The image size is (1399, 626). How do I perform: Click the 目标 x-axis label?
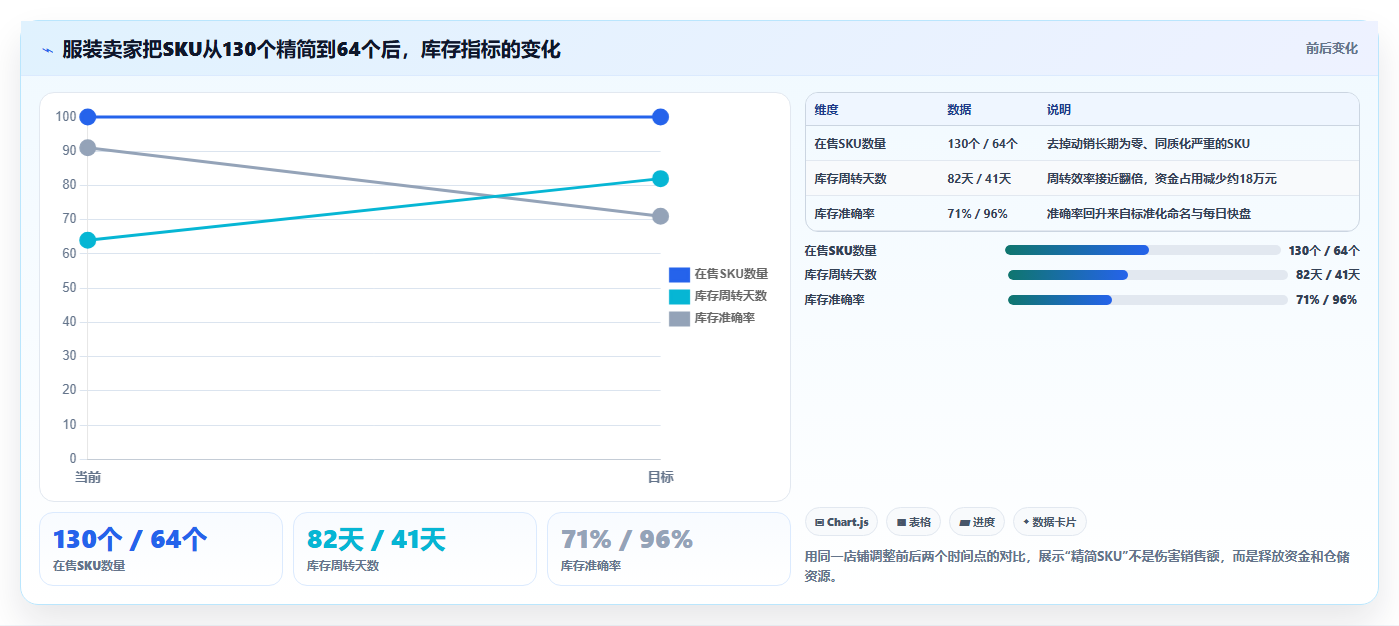click(660, 477)
